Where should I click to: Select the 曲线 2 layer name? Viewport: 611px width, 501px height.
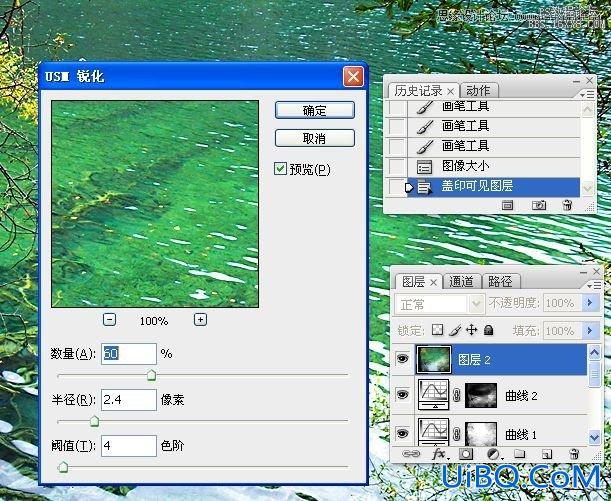pyautogui.click(x=521, y=396)
